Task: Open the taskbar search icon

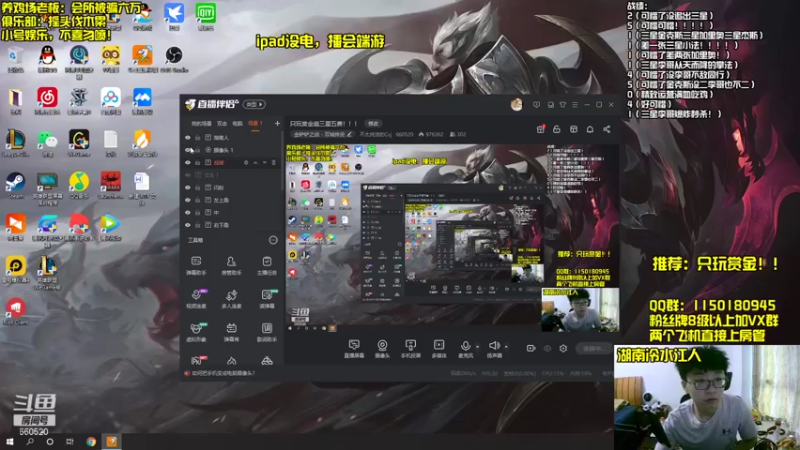Action: 30,441
